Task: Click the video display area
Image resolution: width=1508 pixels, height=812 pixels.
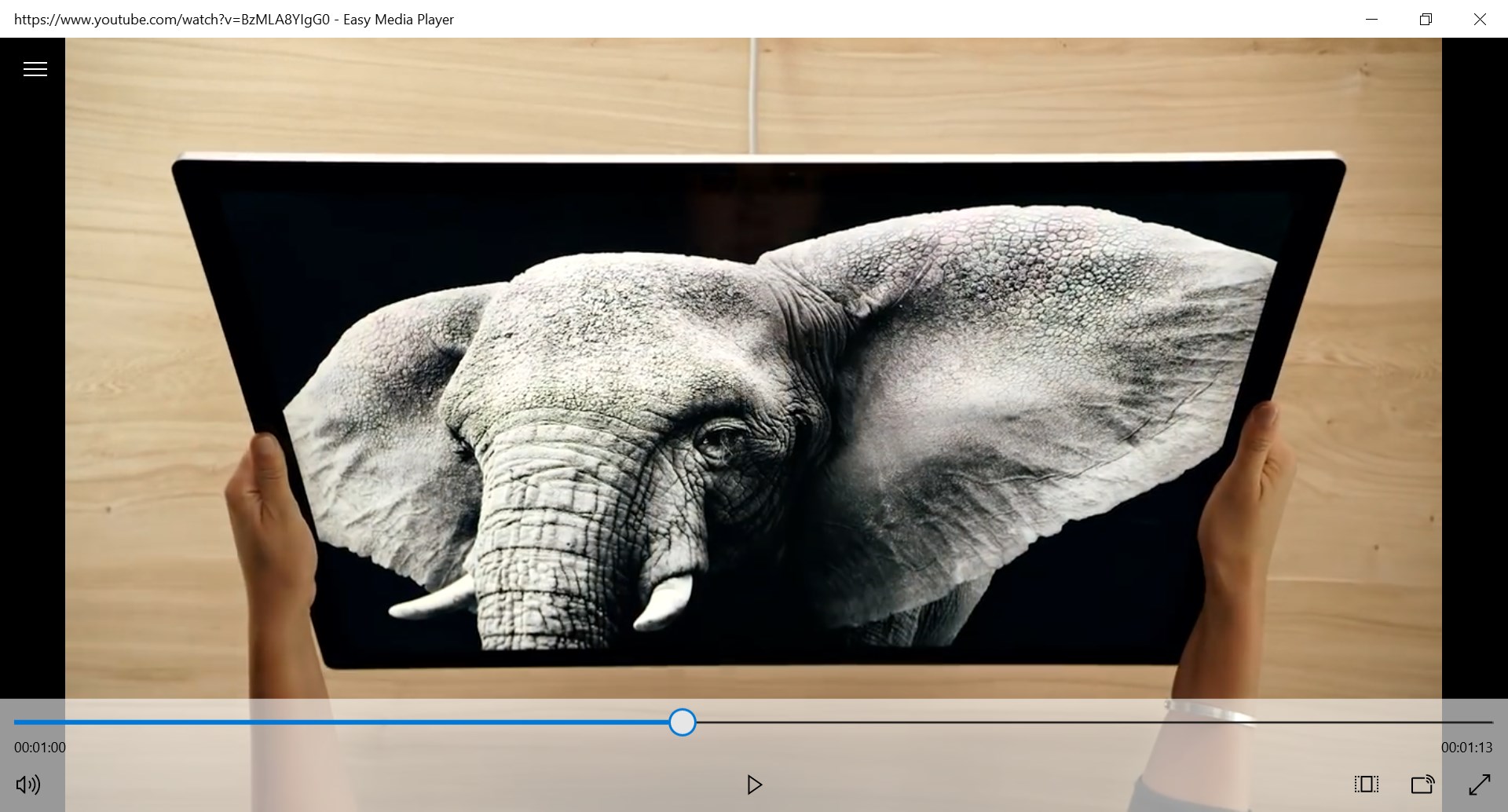Action: [x=754, y=369]
